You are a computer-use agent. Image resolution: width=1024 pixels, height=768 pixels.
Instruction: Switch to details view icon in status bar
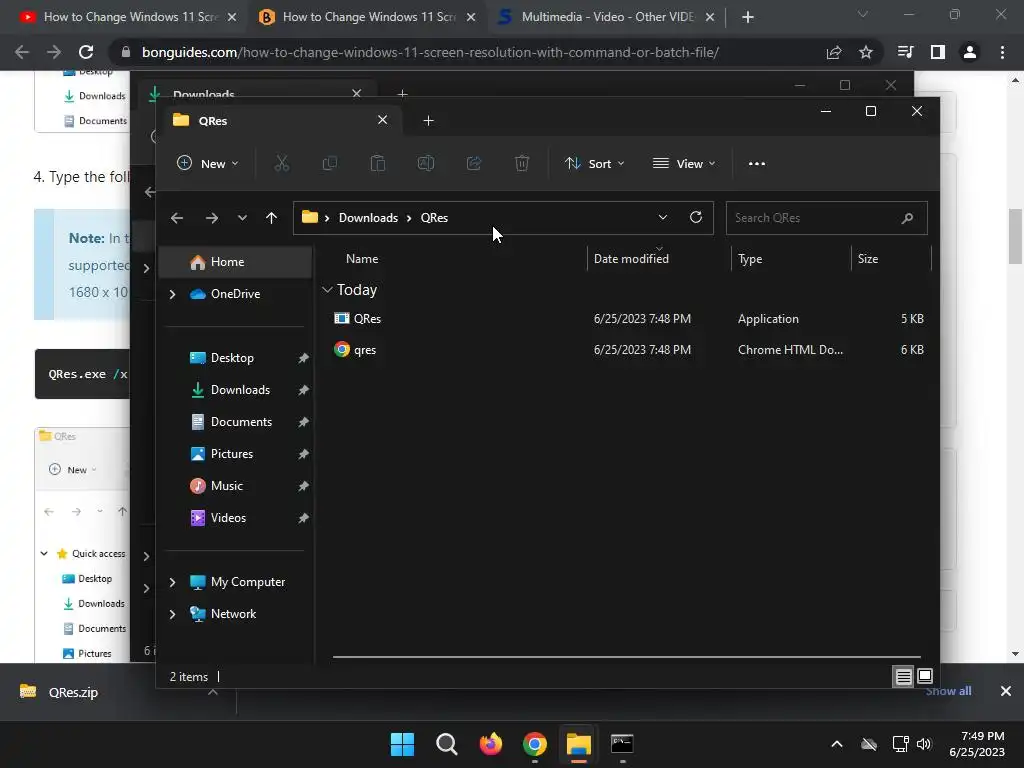(903, 677)
